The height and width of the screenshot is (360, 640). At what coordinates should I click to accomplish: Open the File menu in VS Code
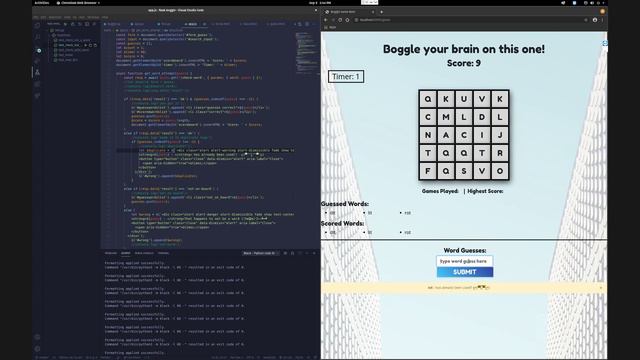(35, 17)
